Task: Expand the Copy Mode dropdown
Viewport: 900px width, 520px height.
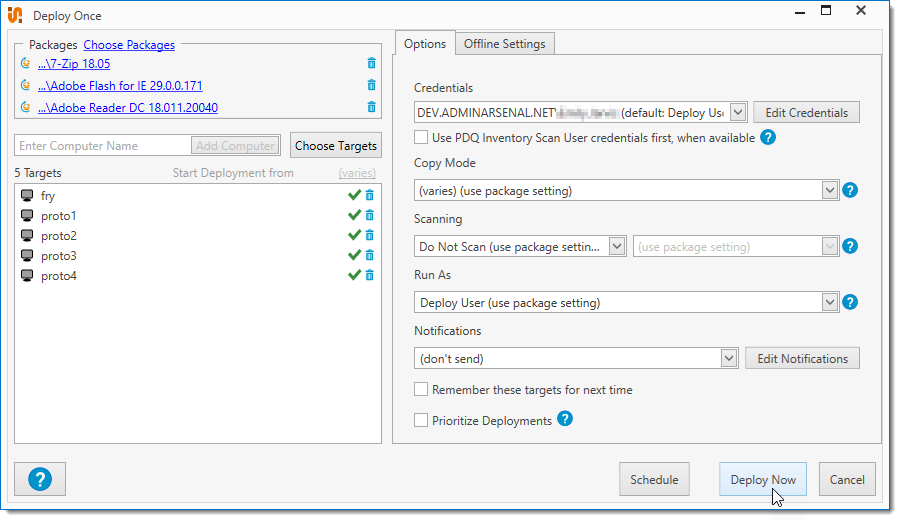Action: pyautogui.click(x=828, y=190)
